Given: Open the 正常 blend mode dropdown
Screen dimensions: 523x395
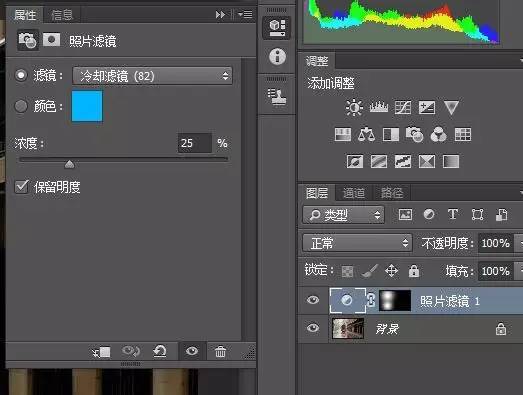Looking at the screenshot, I should click(x=357, y=243).
